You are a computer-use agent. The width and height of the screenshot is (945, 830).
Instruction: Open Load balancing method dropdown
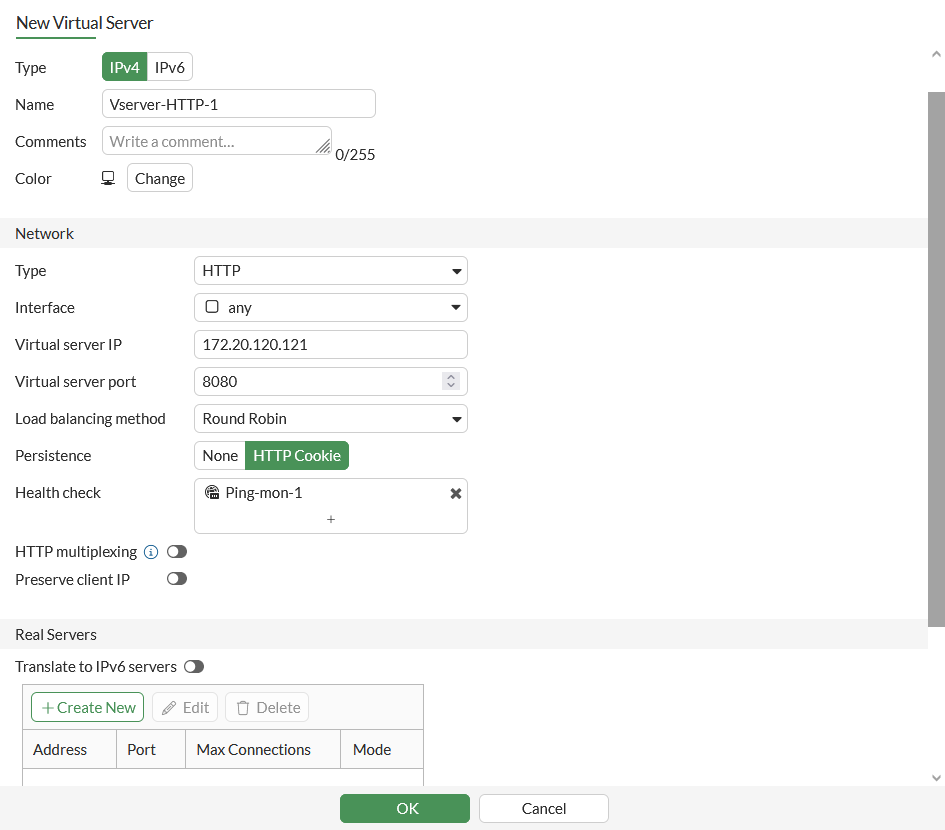coord(330,419)
